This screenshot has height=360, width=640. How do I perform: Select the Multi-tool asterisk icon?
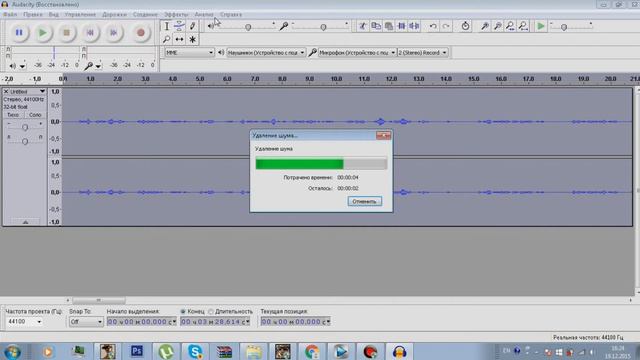[x=192, y=39]
